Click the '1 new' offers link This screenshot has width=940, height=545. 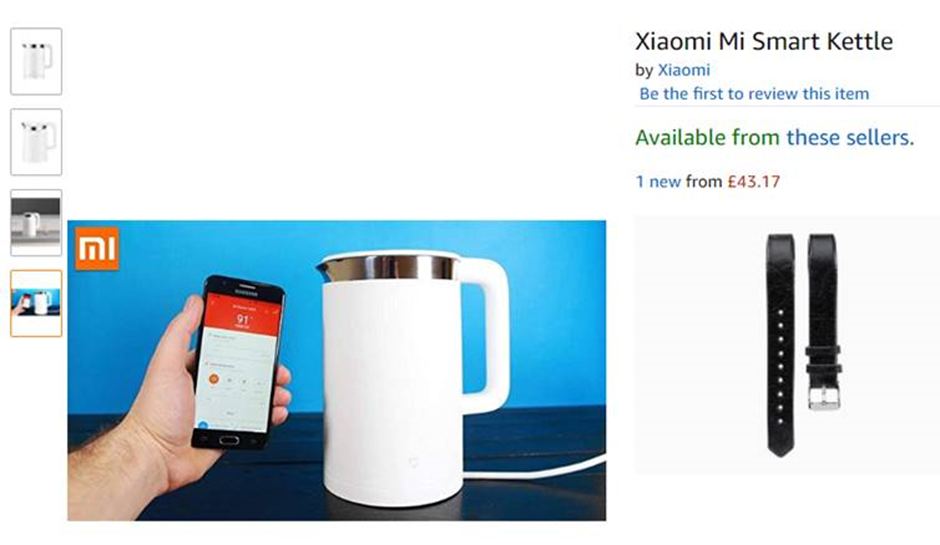[x=658, y=181]
